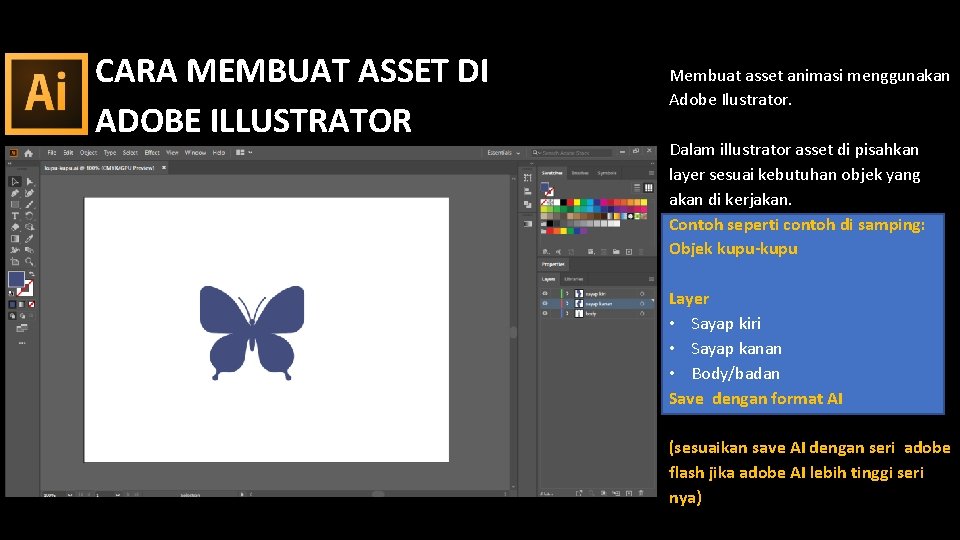Choose the Curvature tool

coord(29,193)
